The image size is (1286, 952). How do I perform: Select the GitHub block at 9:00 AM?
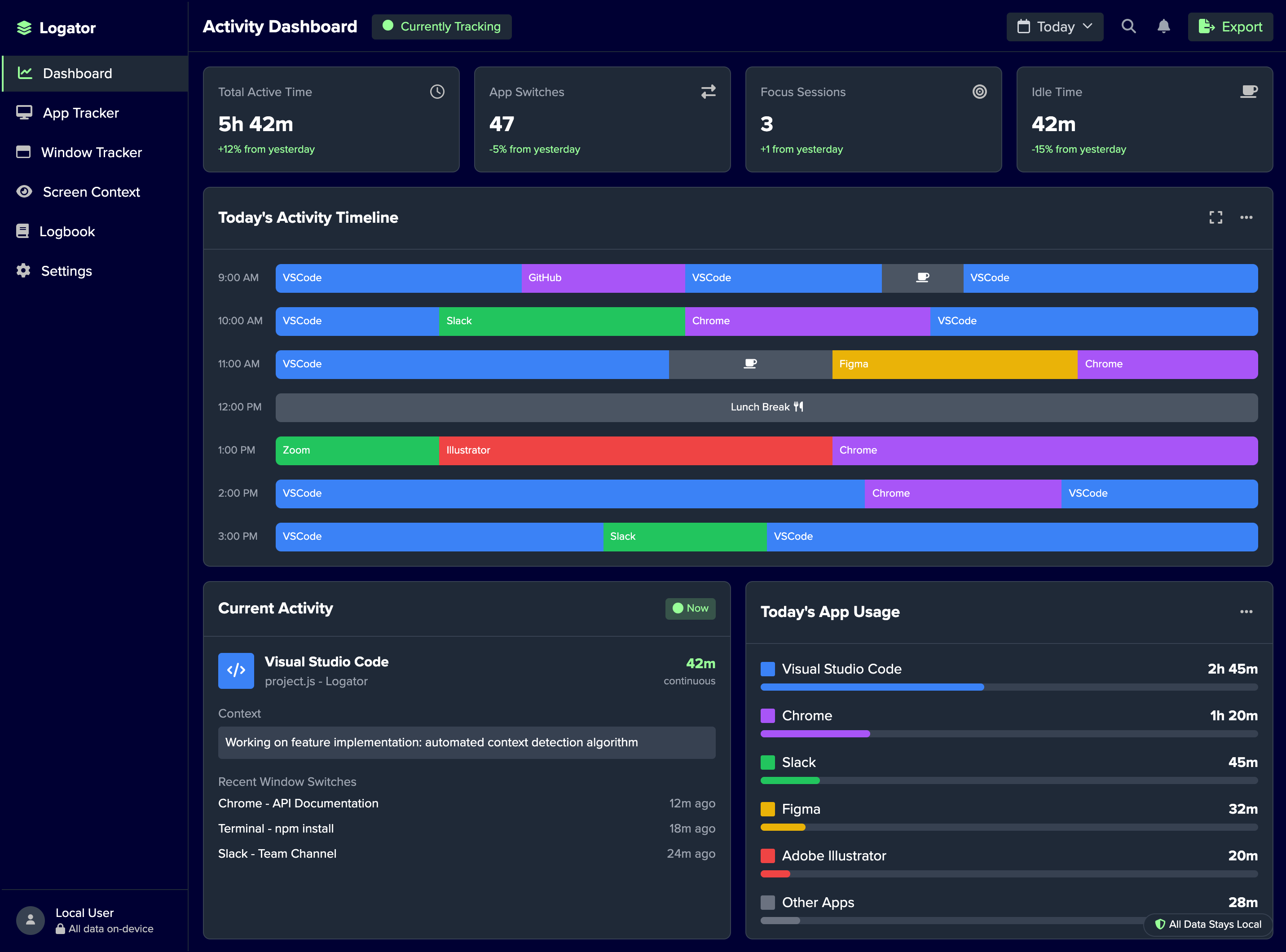603,278
